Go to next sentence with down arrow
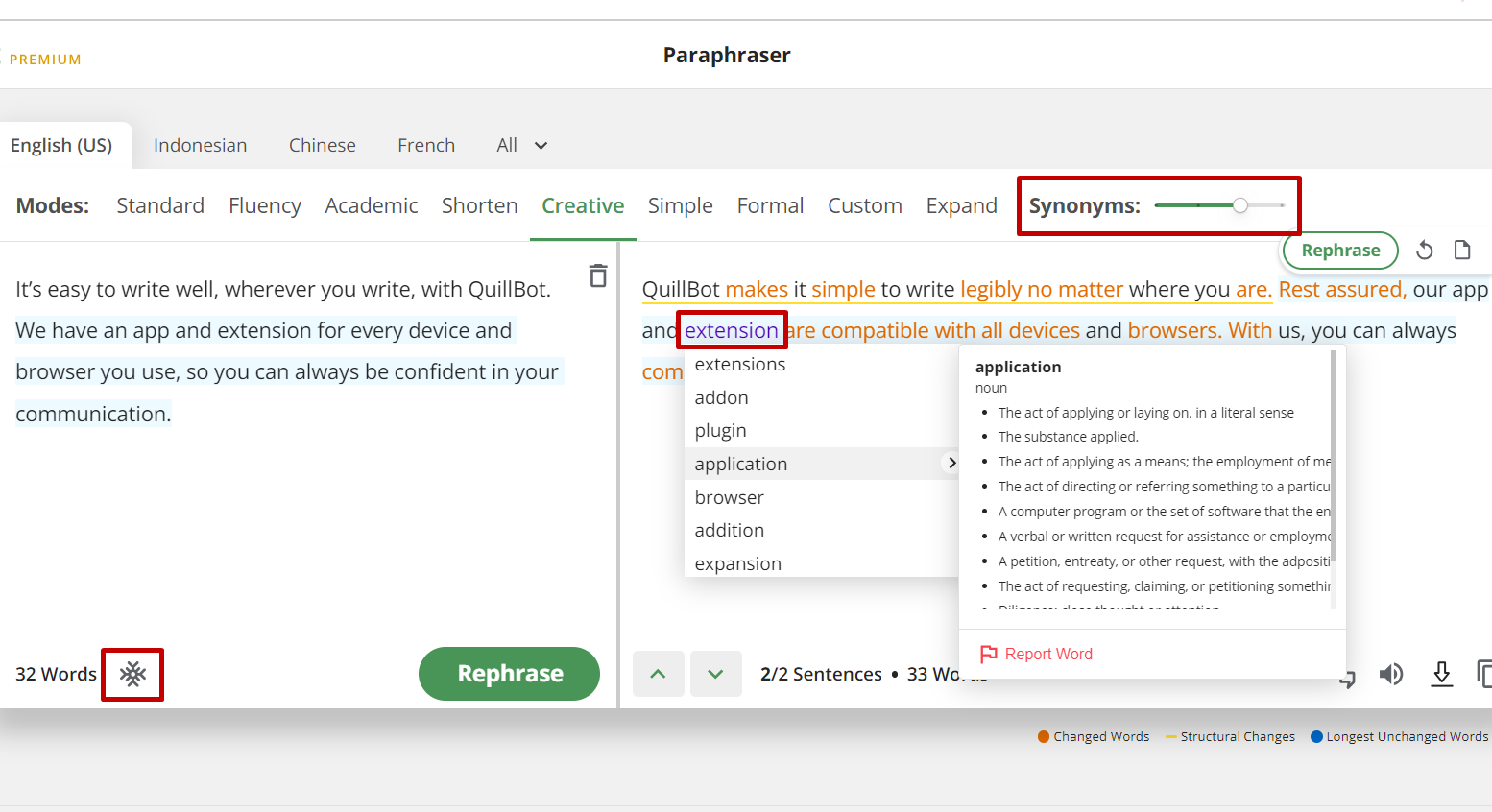The height and width of the screenshot is (812, 1492). (x=715, y=674)
